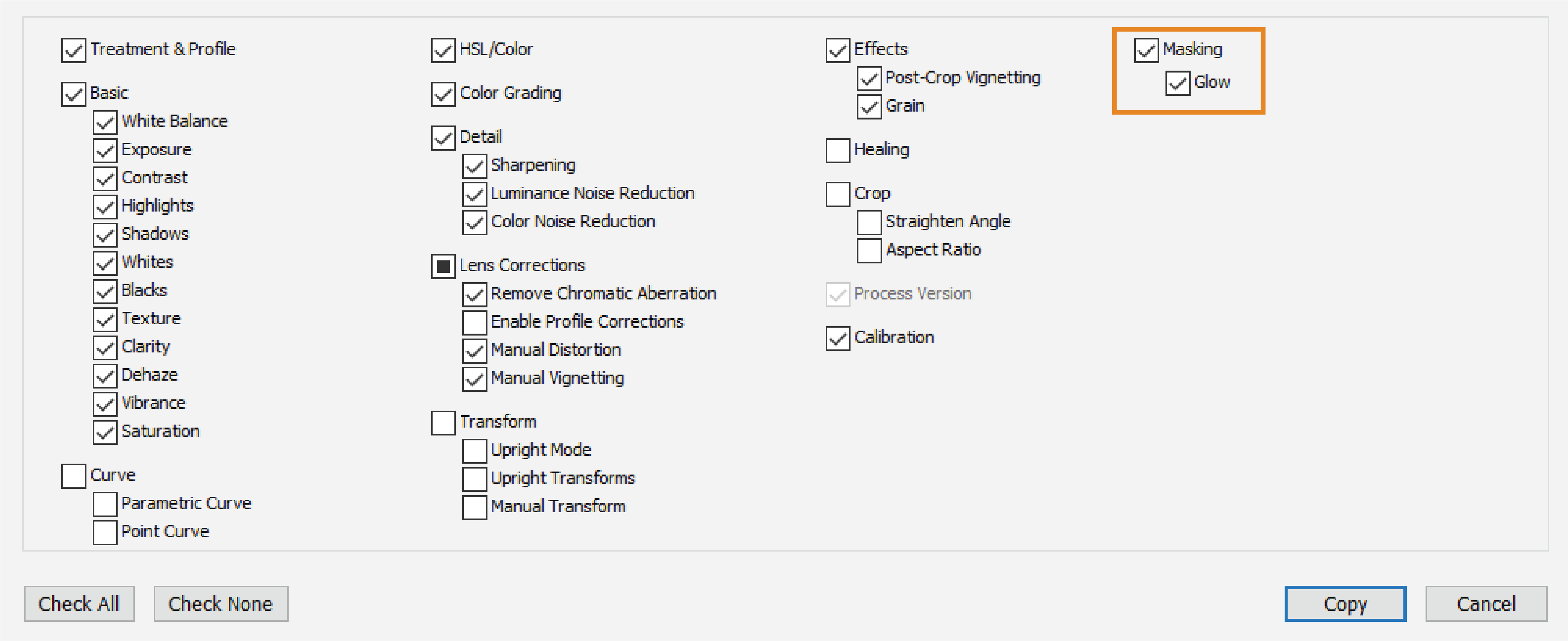Uncheck the Glow option under Masking
1568x641 pixels.
point(1177,83)
